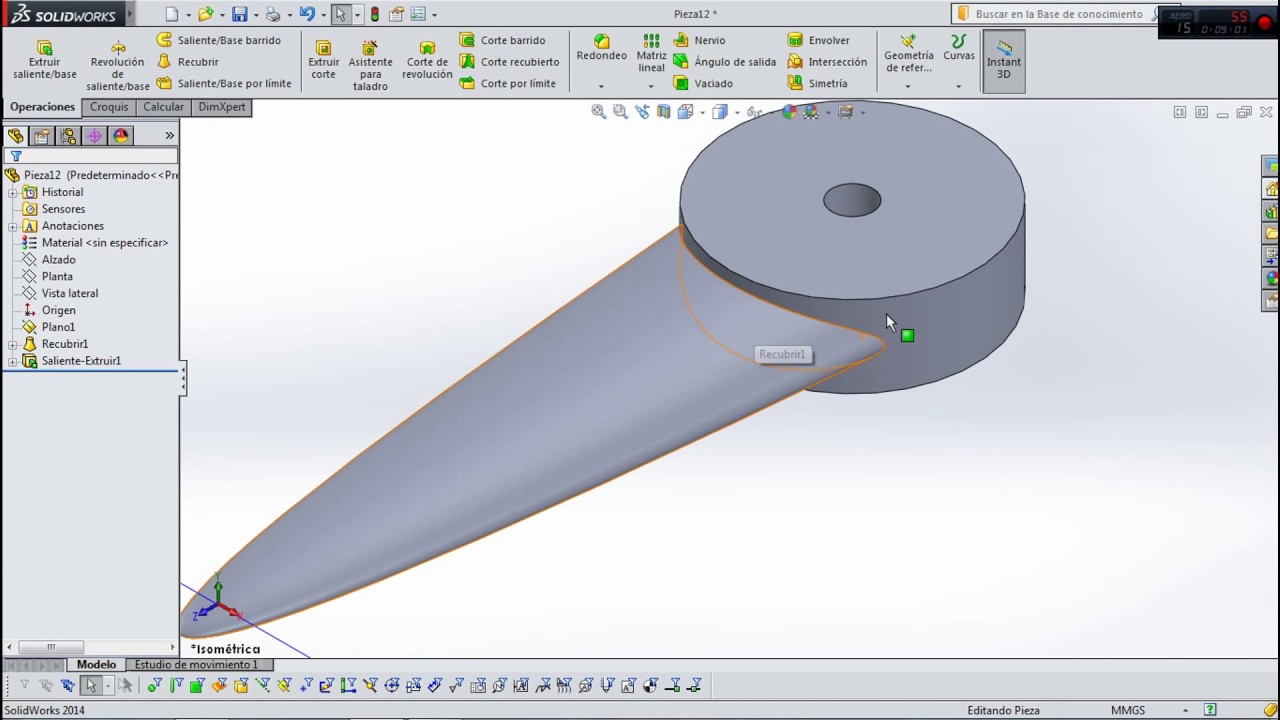
Task: Expand feature manager tabs chevron
Action: click(x=169, y=135)
